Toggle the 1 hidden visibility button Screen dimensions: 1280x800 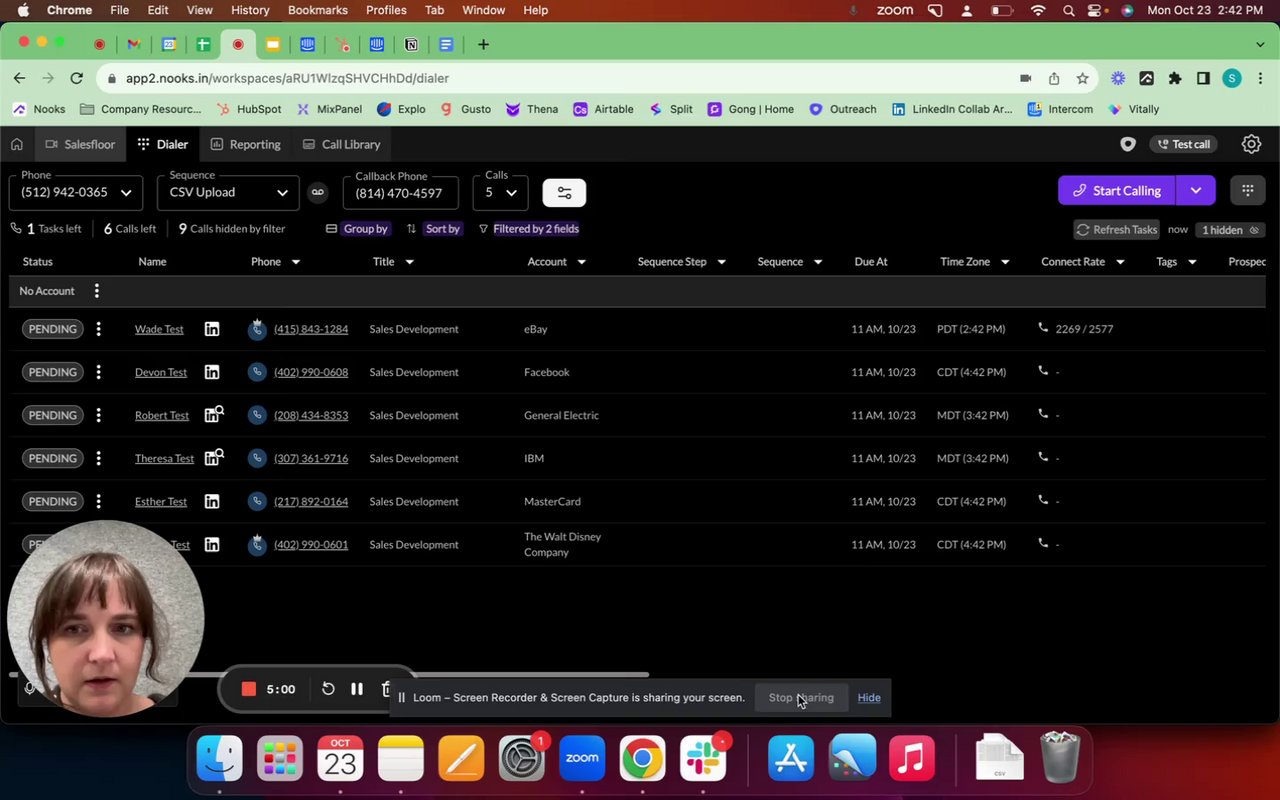pyautogui.click(x=1230, y=230)
